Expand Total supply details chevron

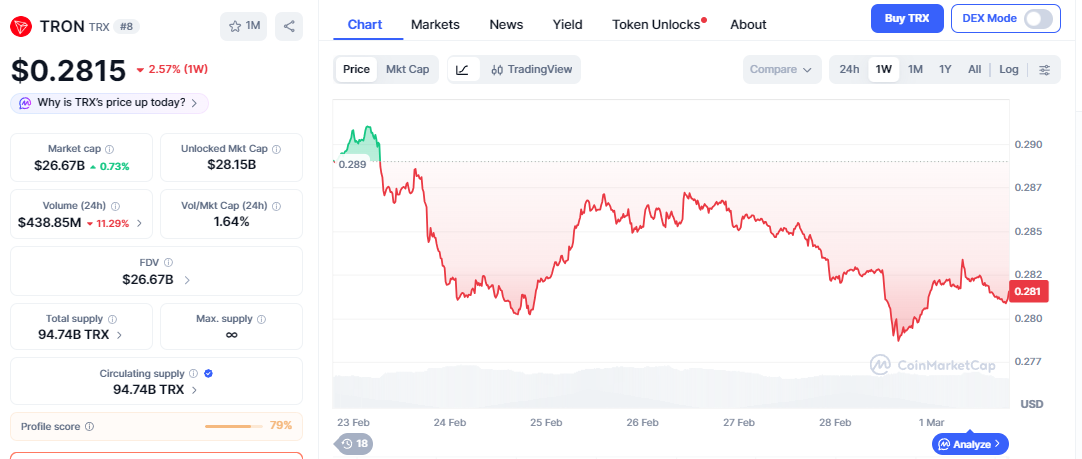coord(119,335)
